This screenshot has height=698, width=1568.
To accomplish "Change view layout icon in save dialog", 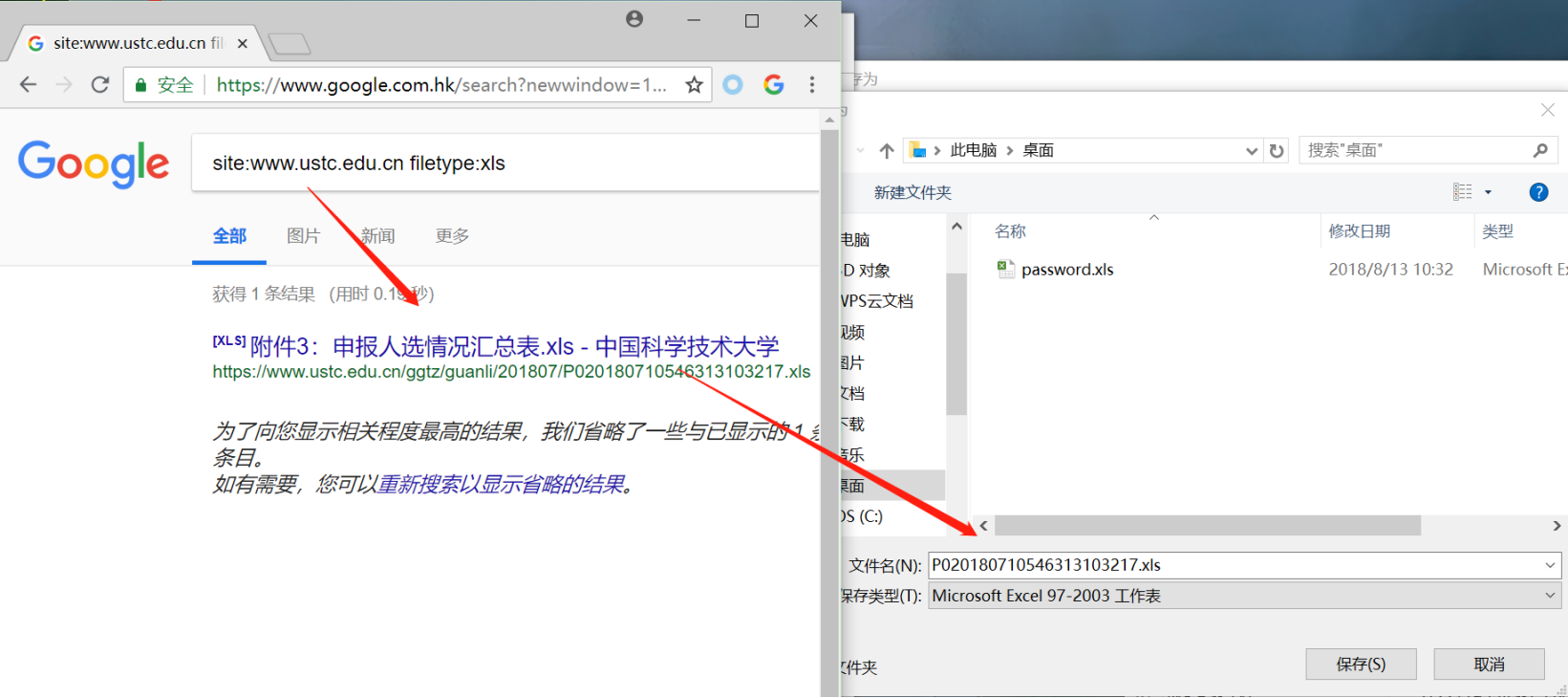I will (1462, 192).
